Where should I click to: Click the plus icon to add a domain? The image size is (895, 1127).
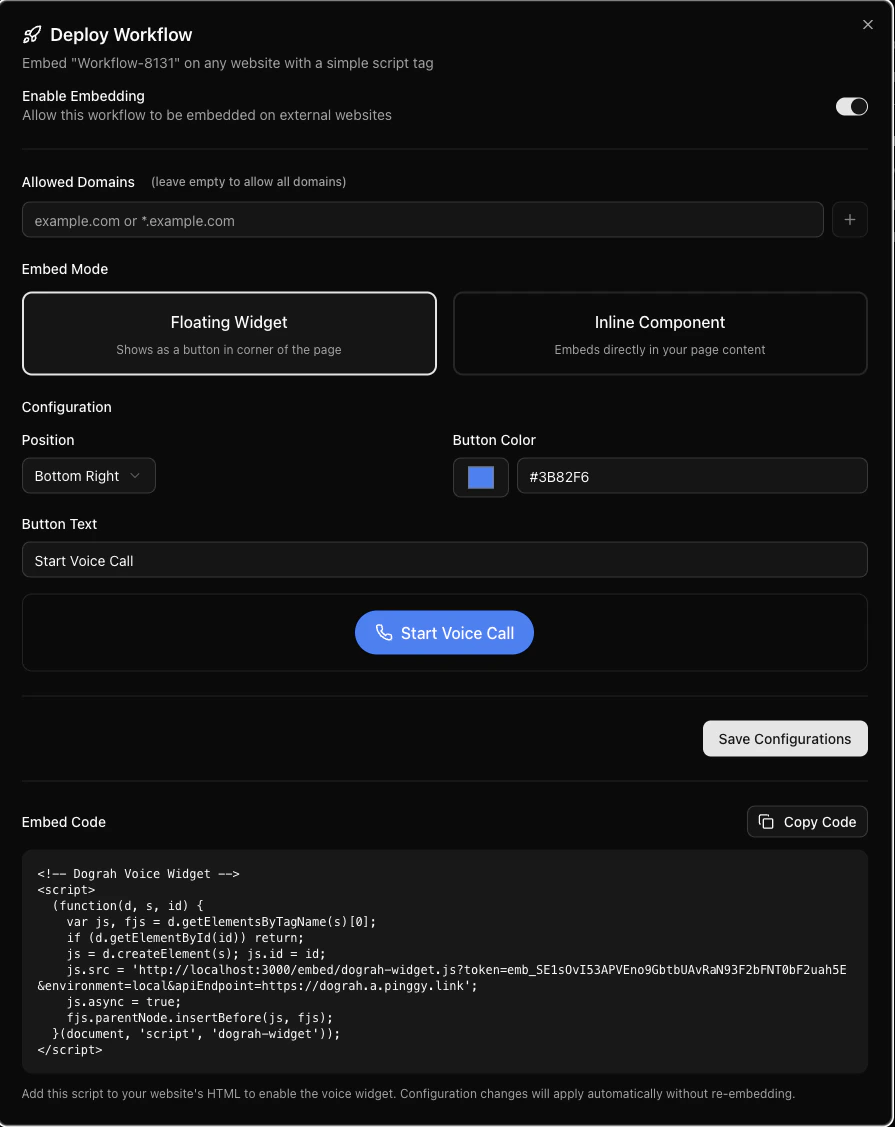pyautogui.click(x=850, y=219)
